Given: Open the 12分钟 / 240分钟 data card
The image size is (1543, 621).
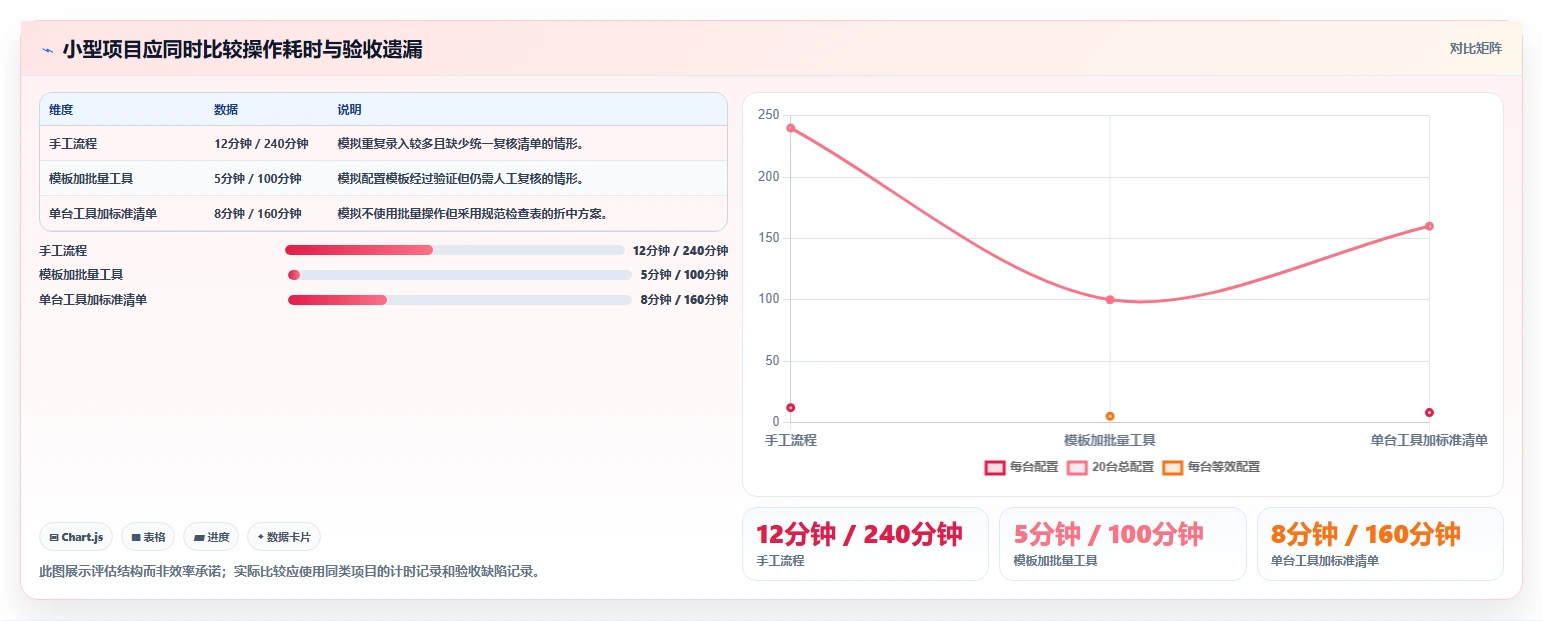Looking at the screenshot, I should coord(865,544).
